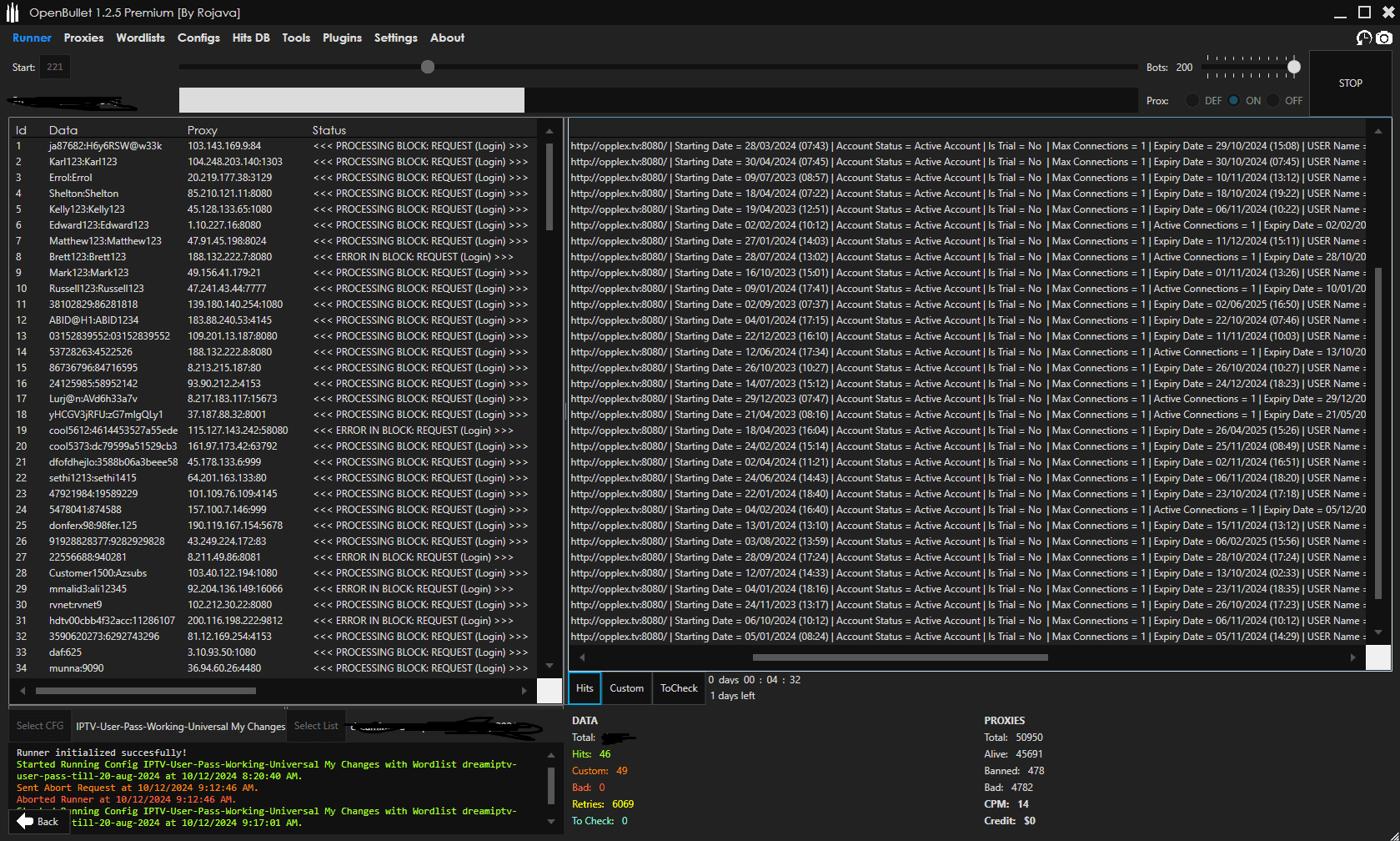The image size is (1400, 841).
Task: Click the Back arrow button
Action: (x=38, y=821)
